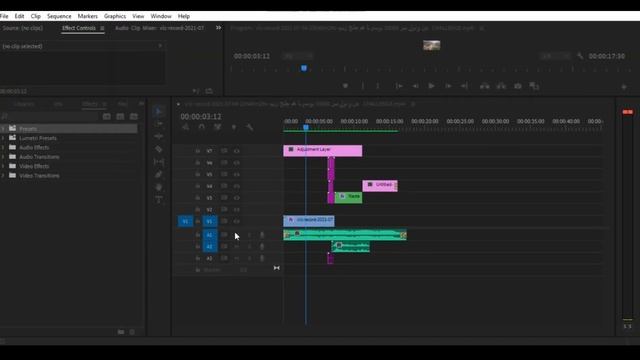Open the Edit menu
This screenshot has height=360, width=640.
19,16
